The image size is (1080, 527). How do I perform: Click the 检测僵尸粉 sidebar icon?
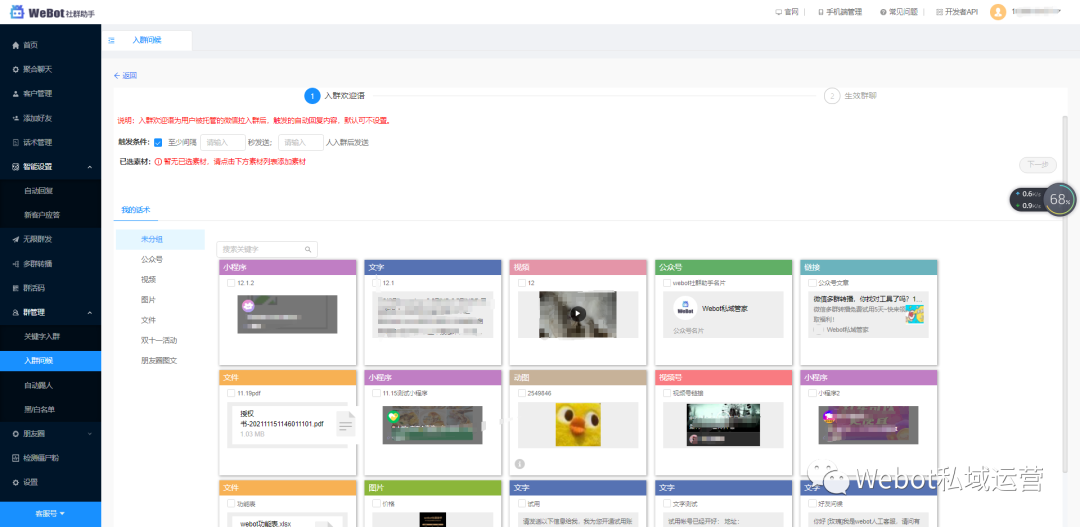(16, 458)
